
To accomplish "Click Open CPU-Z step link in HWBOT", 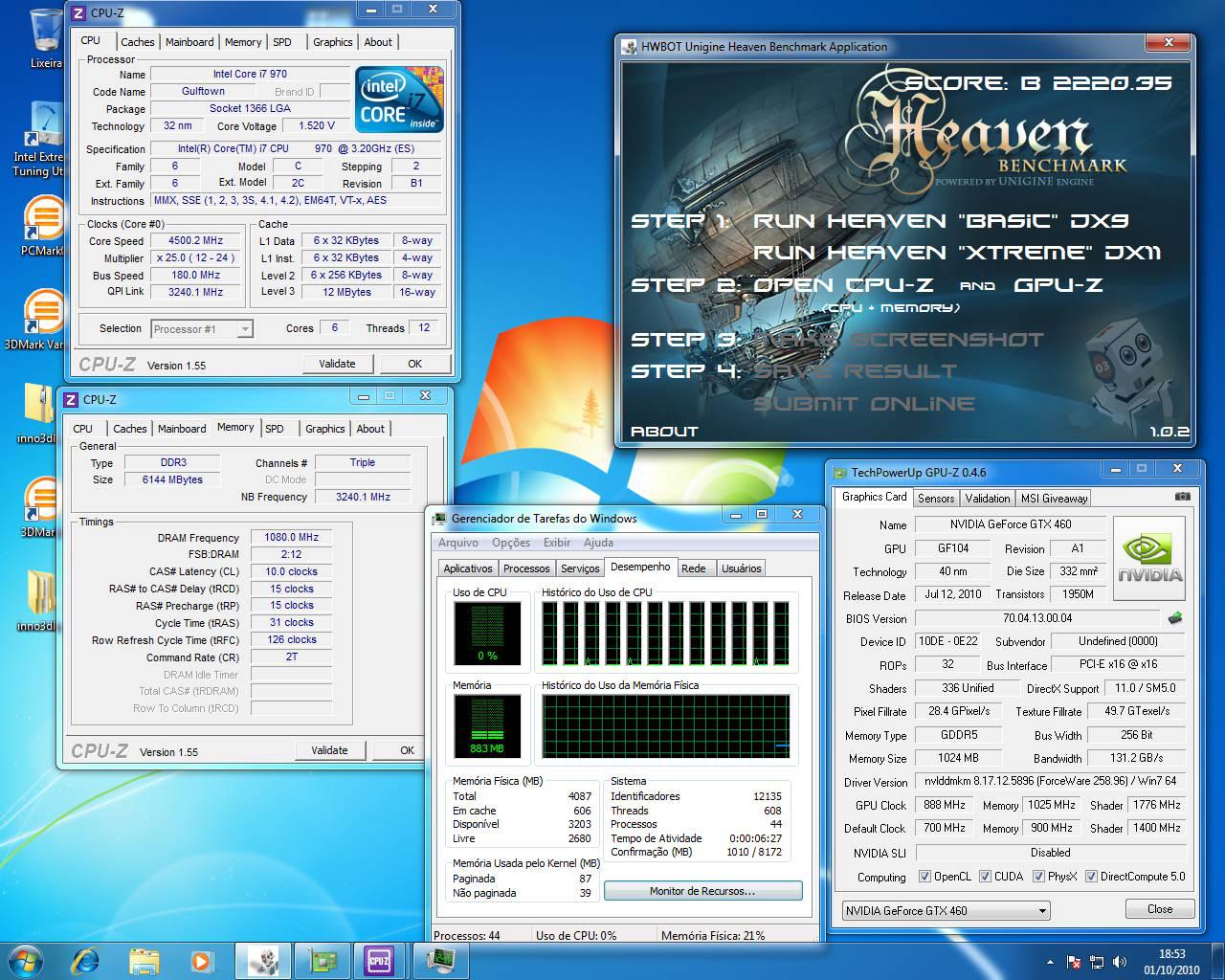I will coord(843,285).
